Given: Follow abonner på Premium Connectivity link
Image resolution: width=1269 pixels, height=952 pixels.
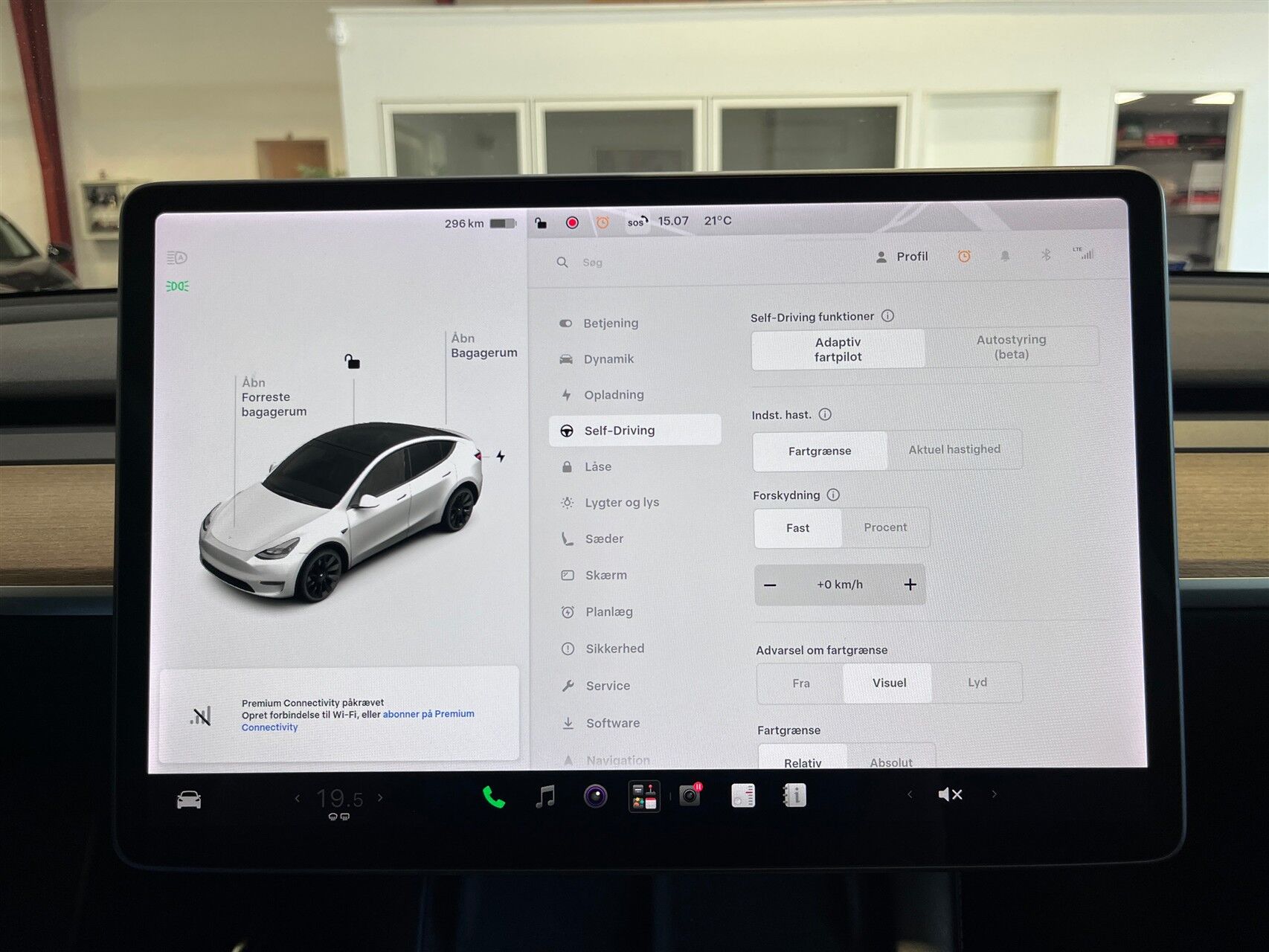Looking at the screenshot, I should point(357,720).
